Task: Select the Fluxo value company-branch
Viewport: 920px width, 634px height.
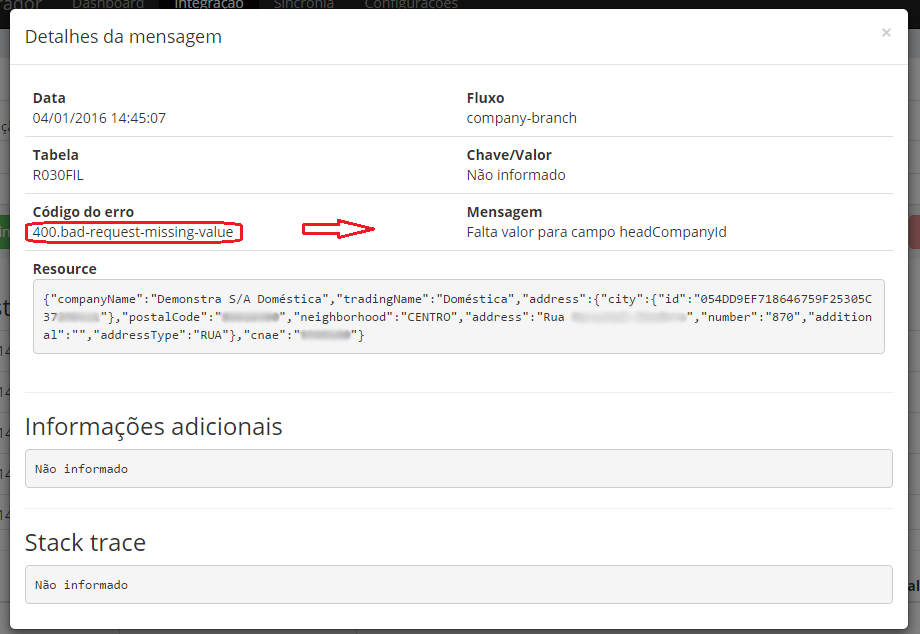Action: (x=521, y=118)
